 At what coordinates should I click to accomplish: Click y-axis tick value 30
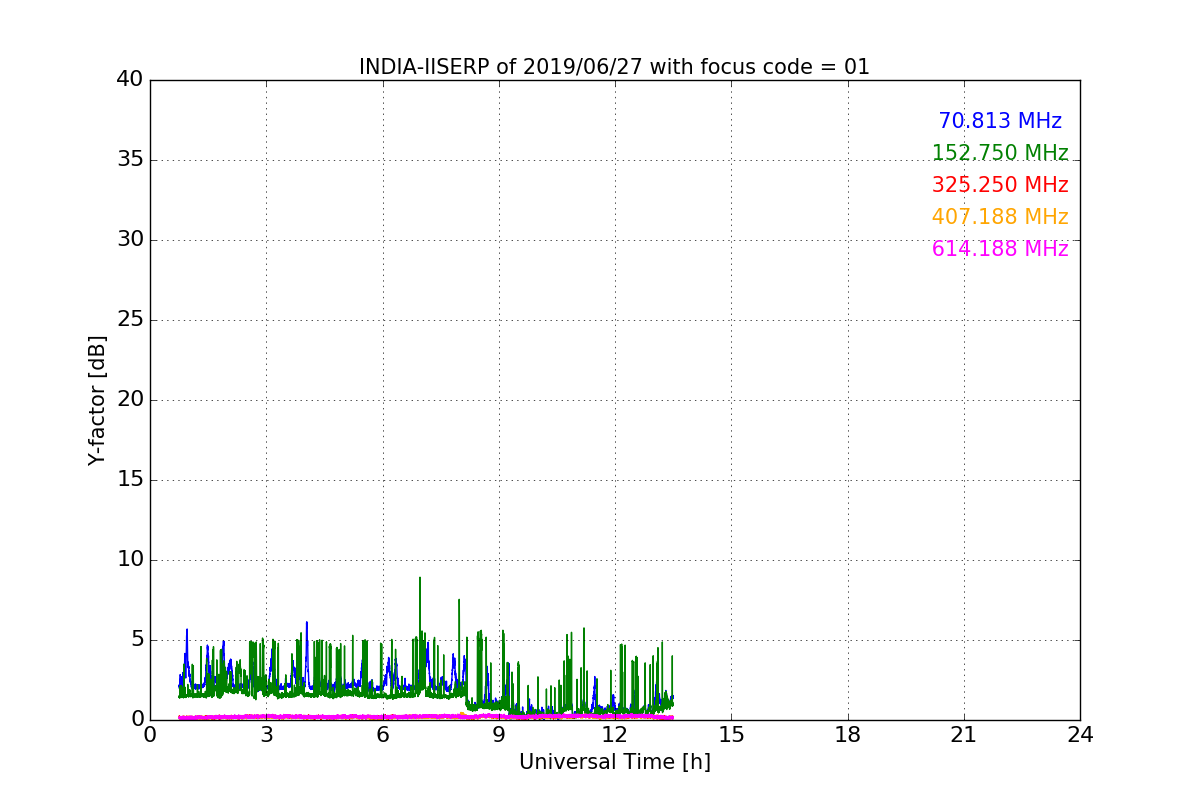[x=130, y=240]
